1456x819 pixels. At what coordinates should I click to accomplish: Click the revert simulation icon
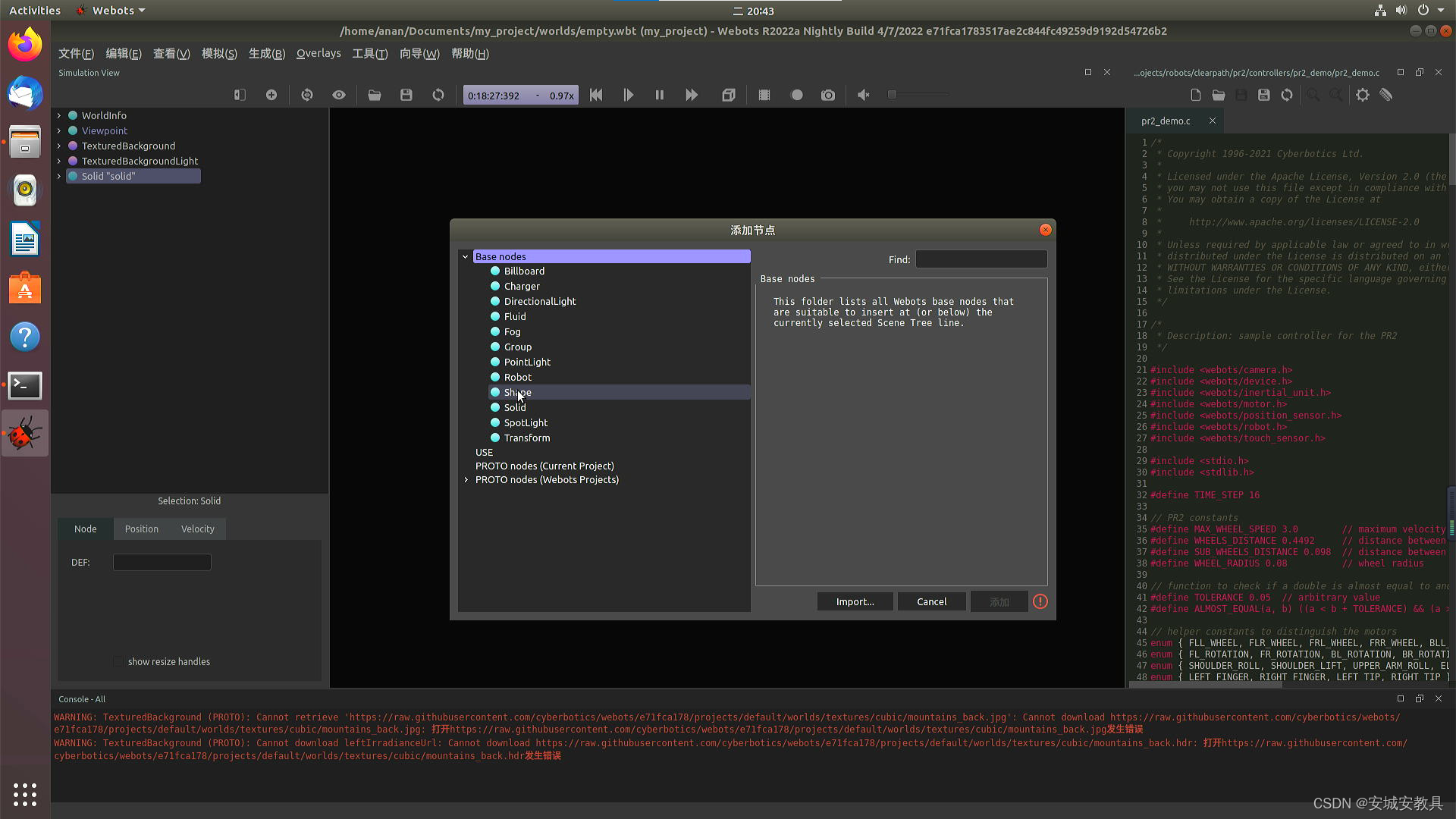point(438,94)
